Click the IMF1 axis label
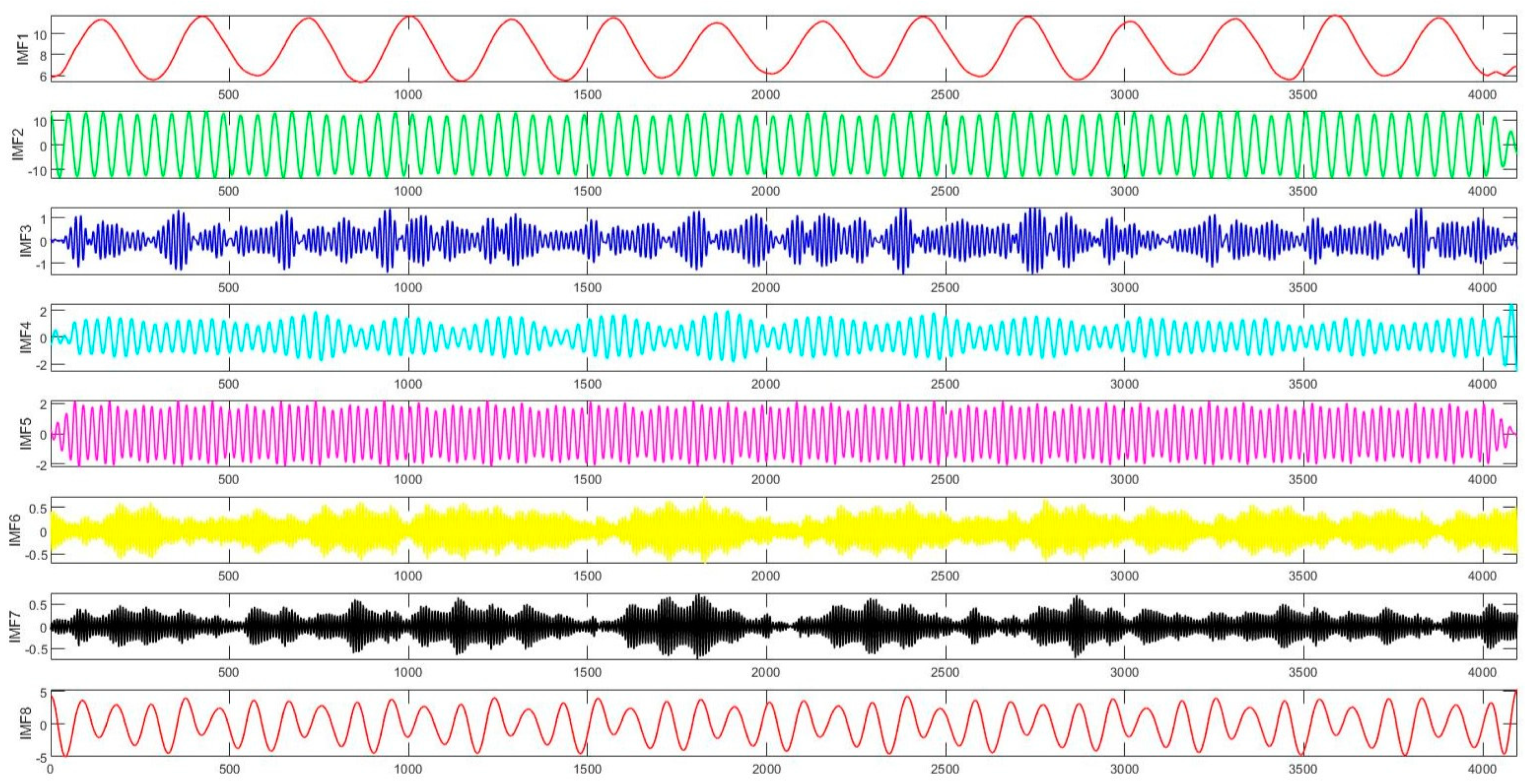 pos(24,50)
